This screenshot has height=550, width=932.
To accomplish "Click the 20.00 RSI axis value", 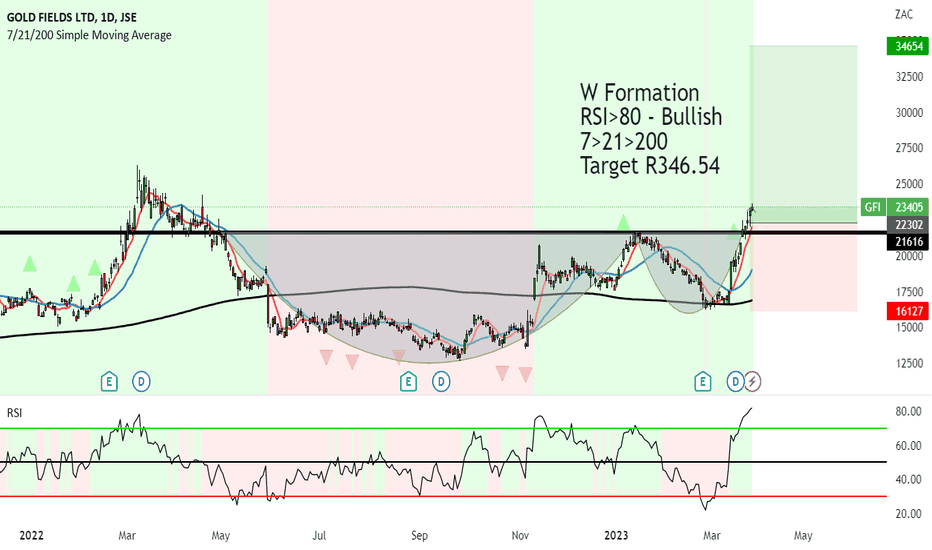I will pyautogui.click(x=908, y=514).
